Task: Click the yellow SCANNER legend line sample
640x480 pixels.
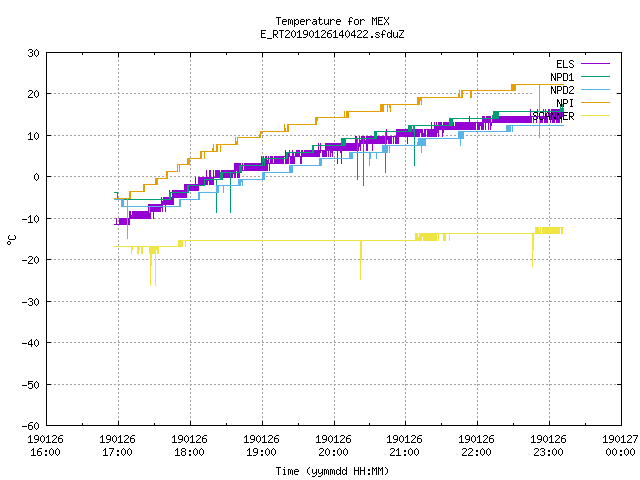Action: [595, 116]
